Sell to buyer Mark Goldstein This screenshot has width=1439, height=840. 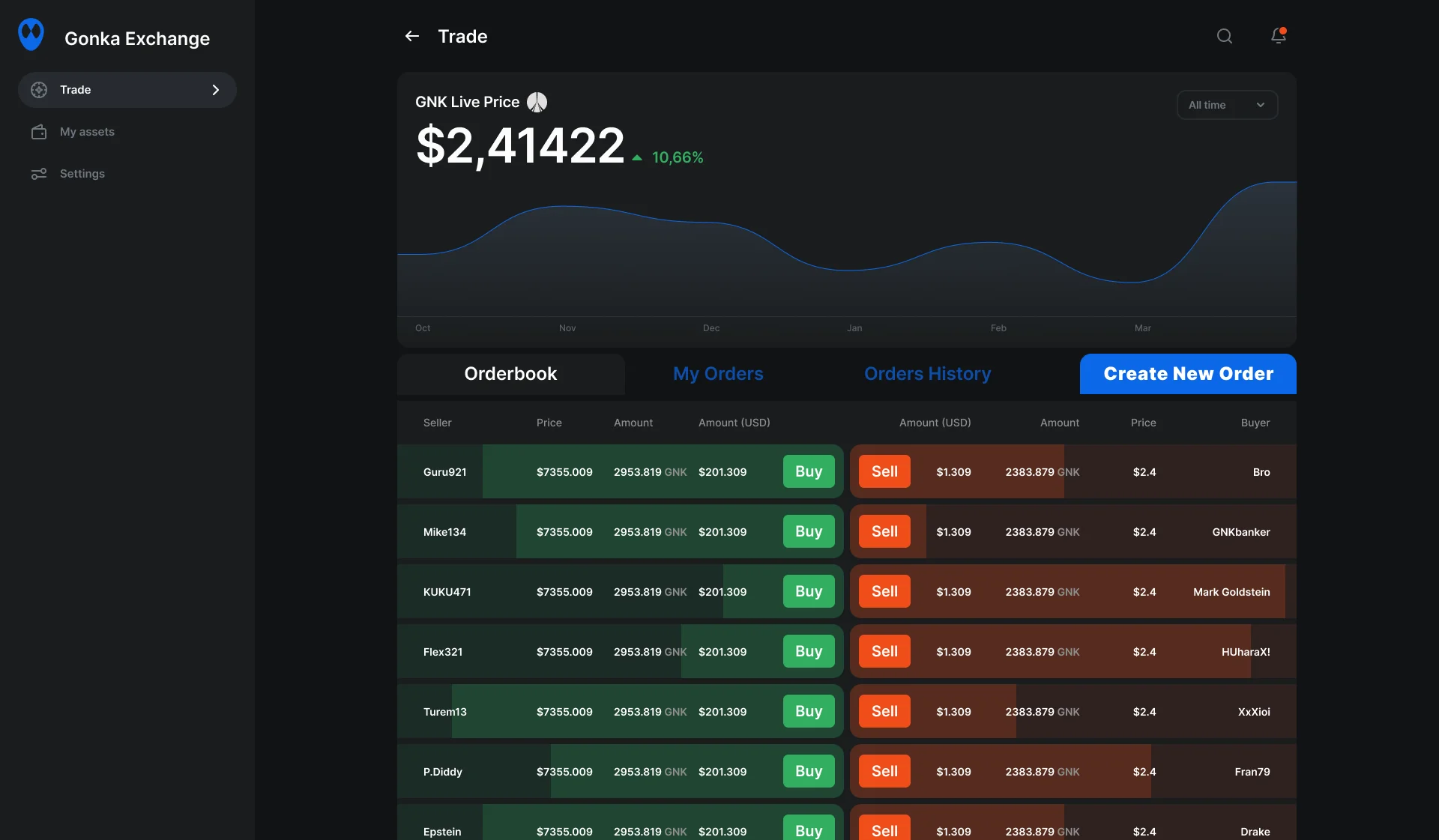[884, 591]
